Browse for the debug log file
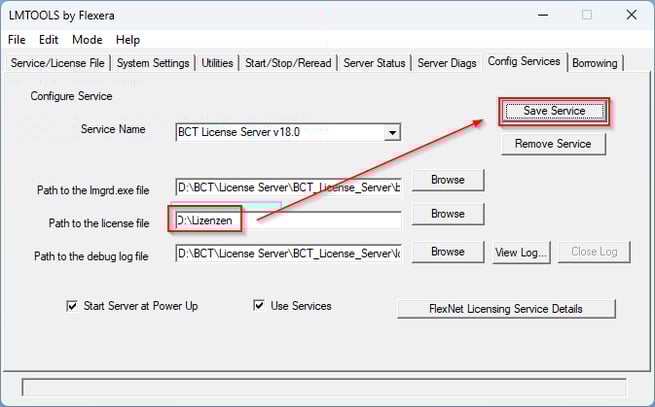This screenshot has height=407, width=655. [448, 252]
